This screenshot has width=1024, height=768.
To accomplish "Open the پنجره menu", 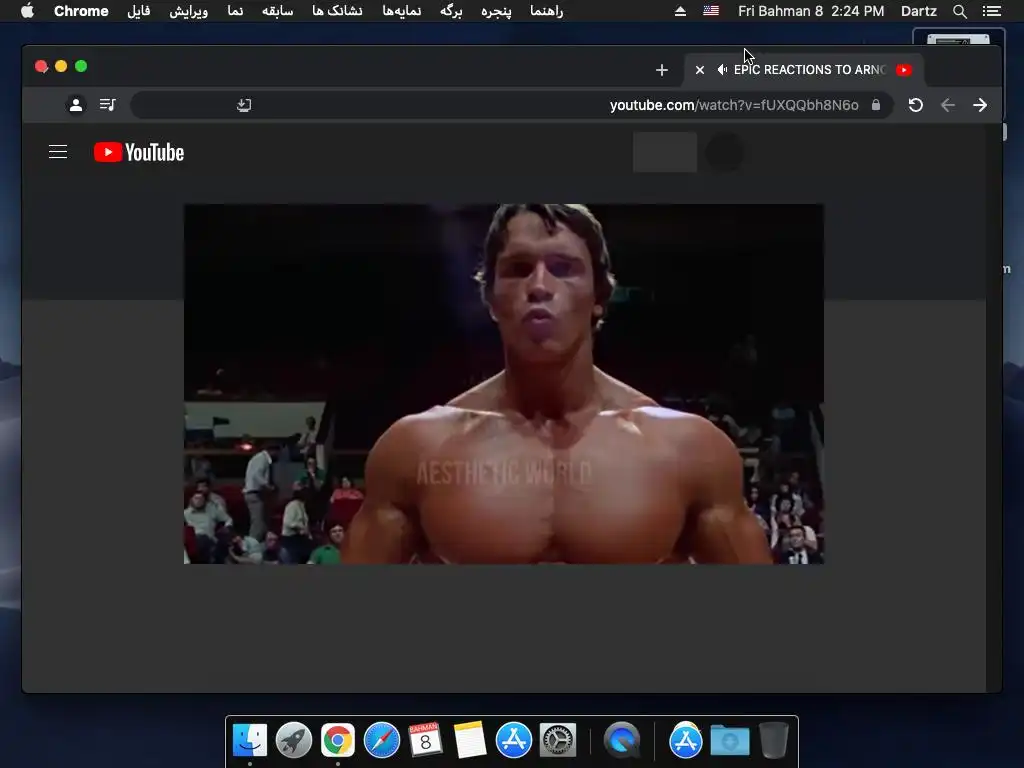I will (x=496, y=11).
